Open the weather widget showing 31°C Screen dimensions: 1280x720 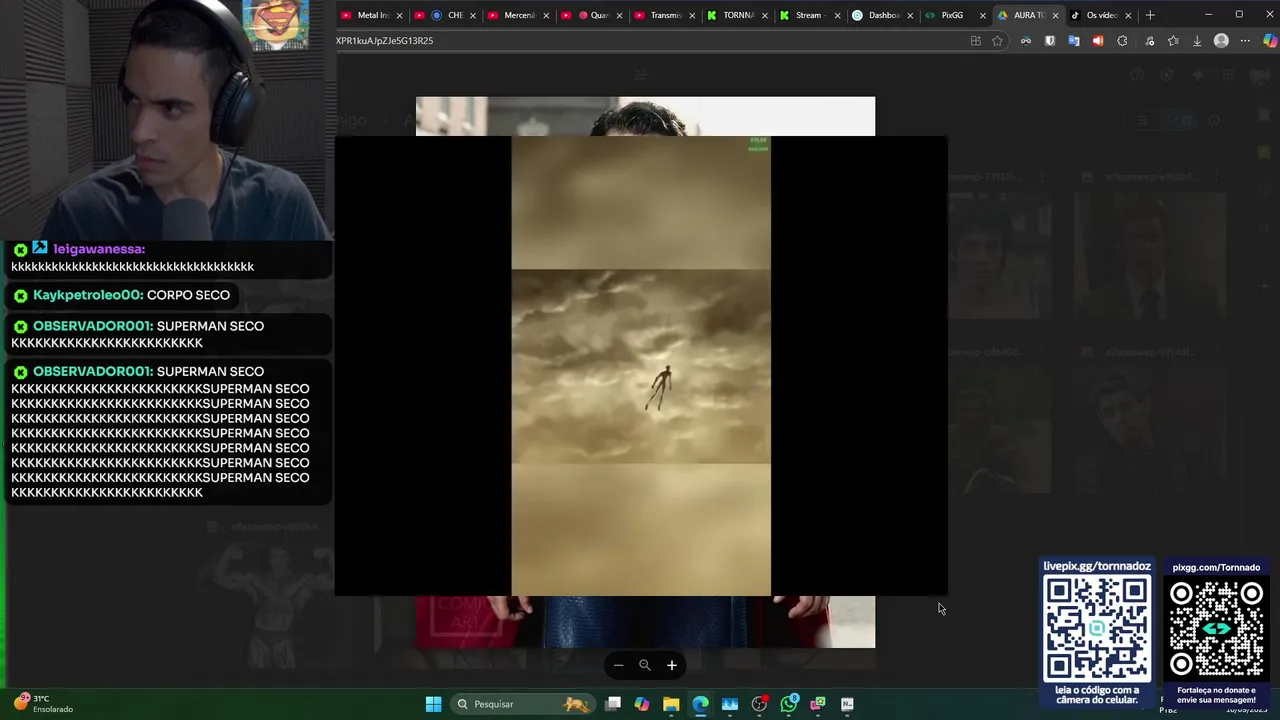tap(44, 704)
